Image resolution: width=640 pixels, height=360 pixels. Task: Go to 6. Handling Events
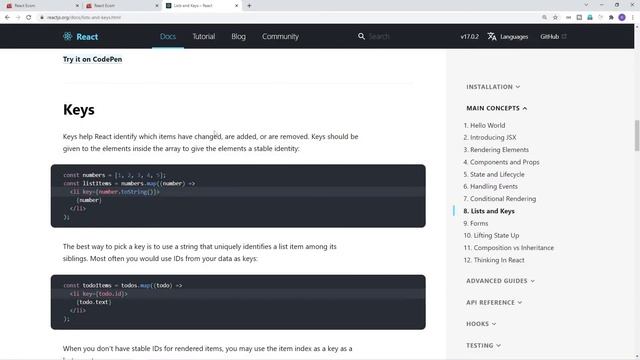pos(491,187)
